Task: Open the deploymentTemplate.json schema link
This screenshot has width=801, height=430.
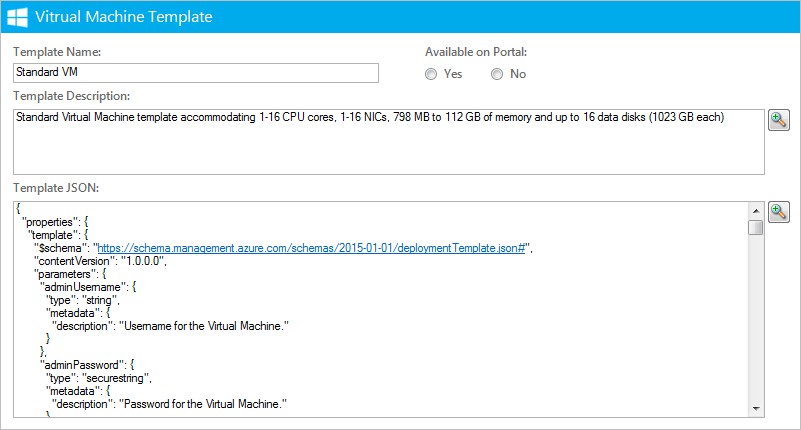Action: click(x=311, y=248)
